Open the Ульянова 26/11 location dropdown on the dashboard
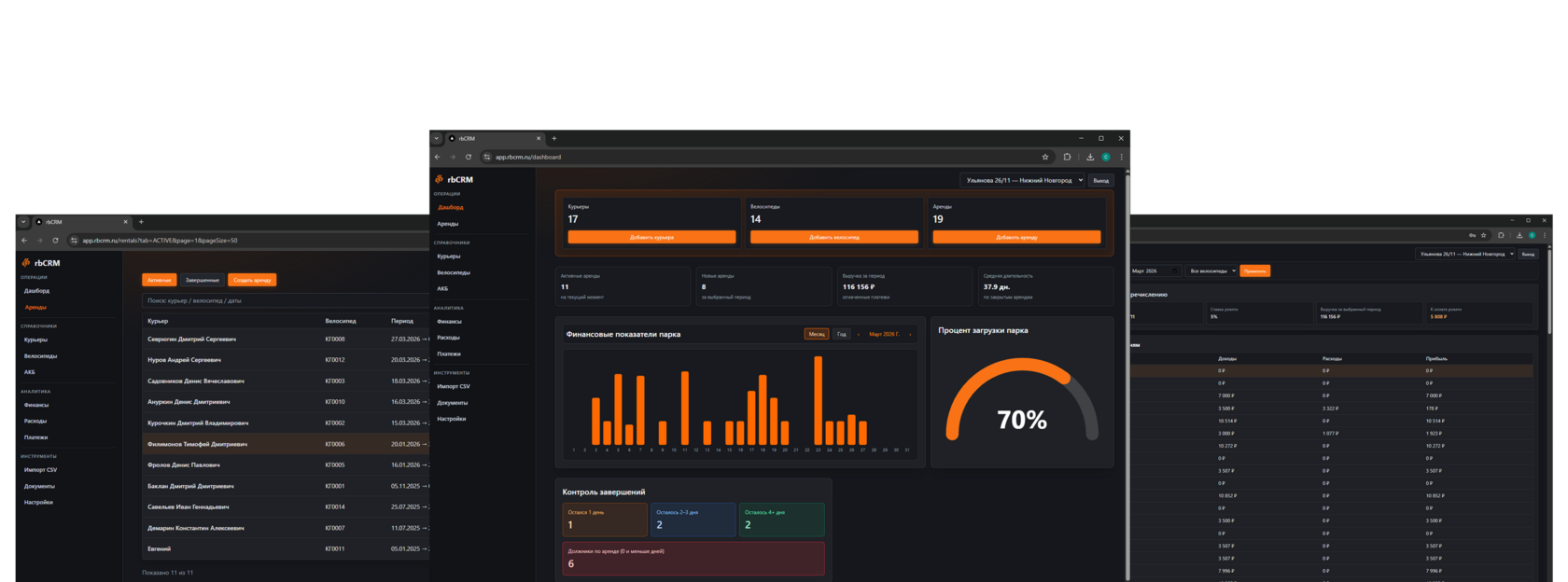Image resolution: width=1568 pixels, height=582 pixels. 1023,180
